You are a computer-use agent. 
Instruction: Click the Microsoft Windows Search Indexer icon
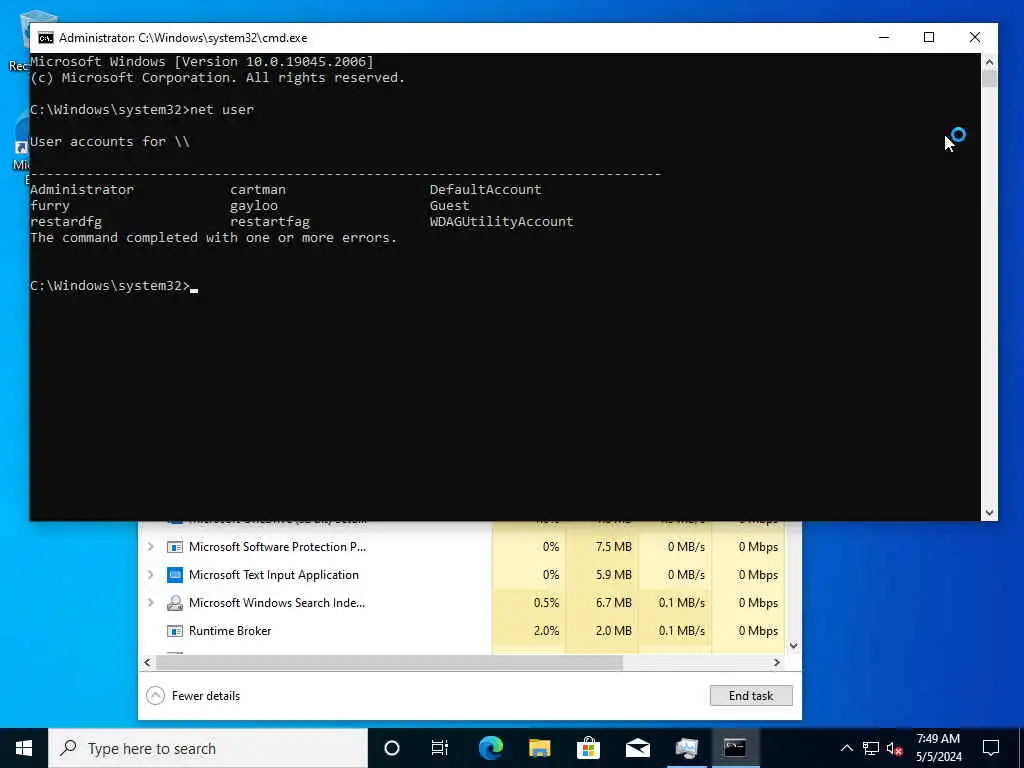pos(174,603)
